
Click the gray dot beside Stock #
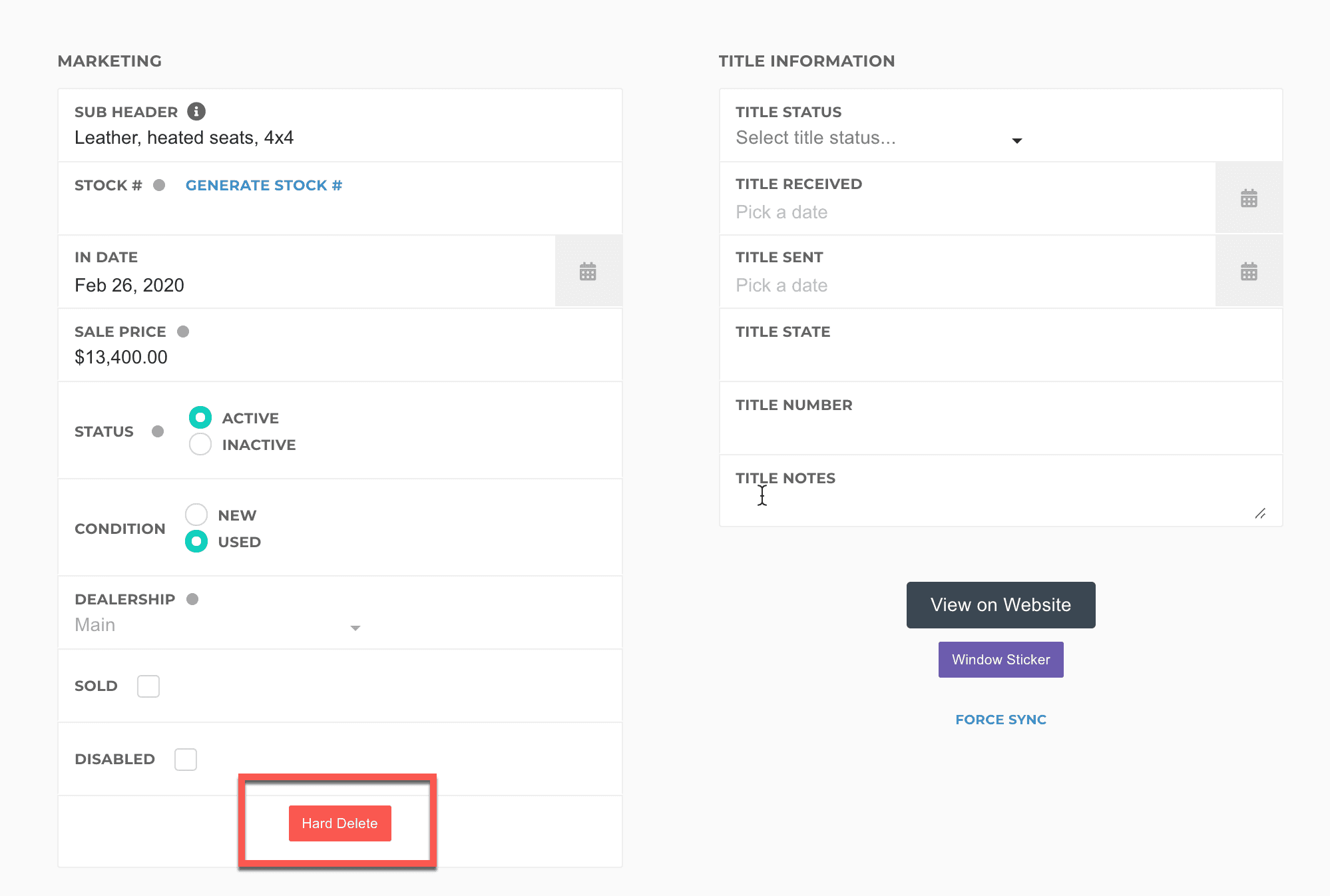[159, 185]
